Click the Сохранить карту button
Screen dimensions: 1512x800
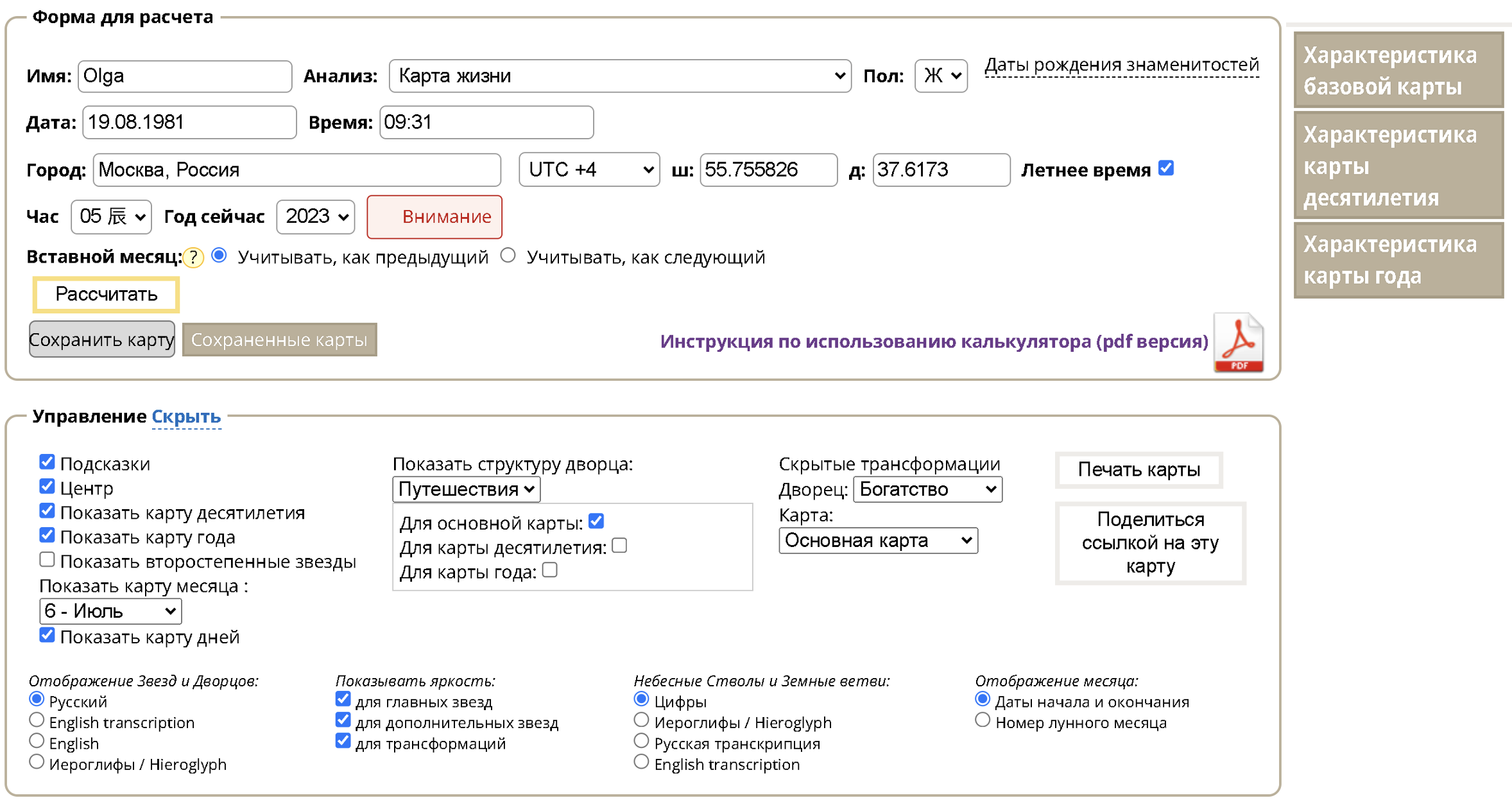pyautogui.click(x=101, y=339)
